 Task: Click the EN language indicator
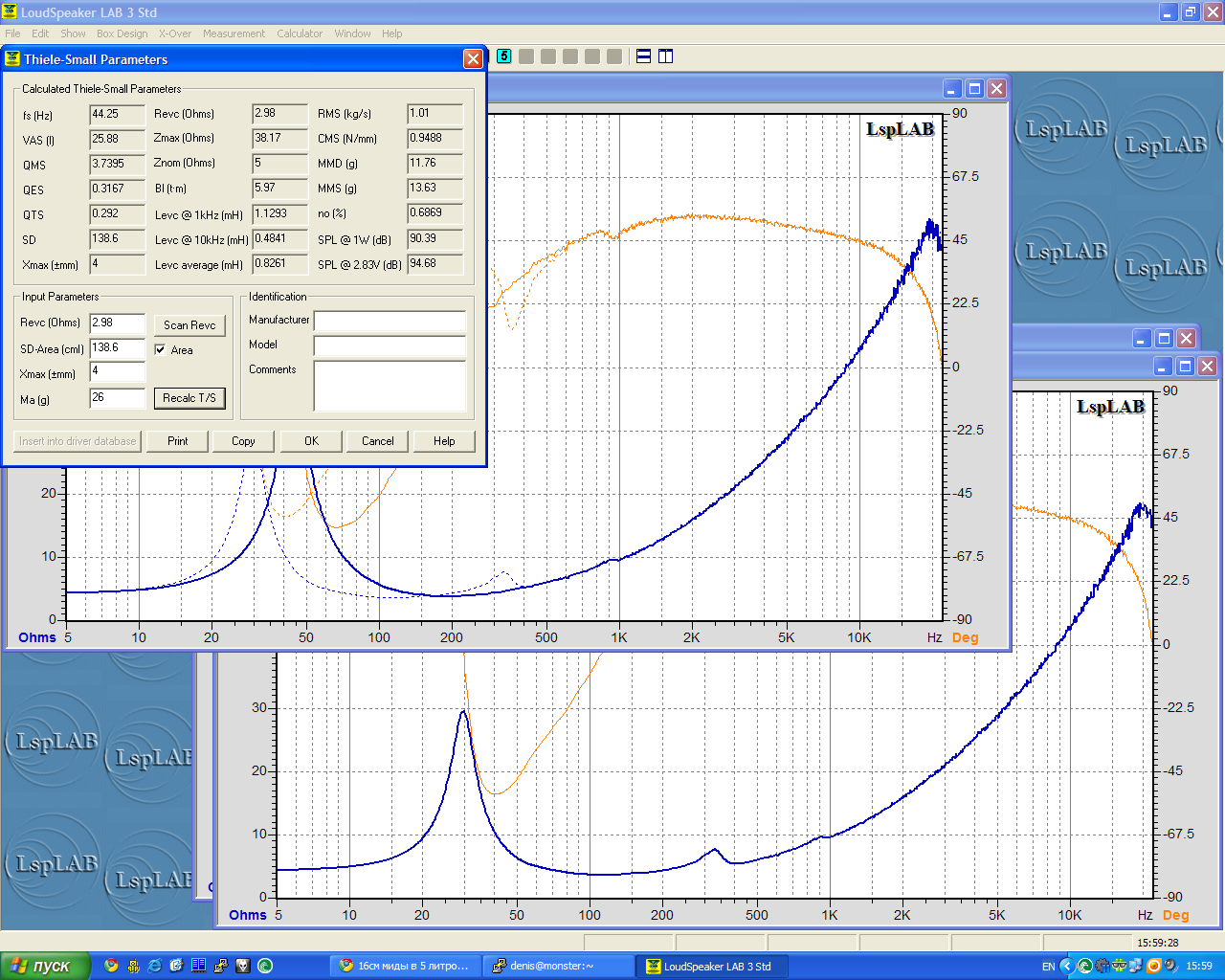click(1048, 967)
